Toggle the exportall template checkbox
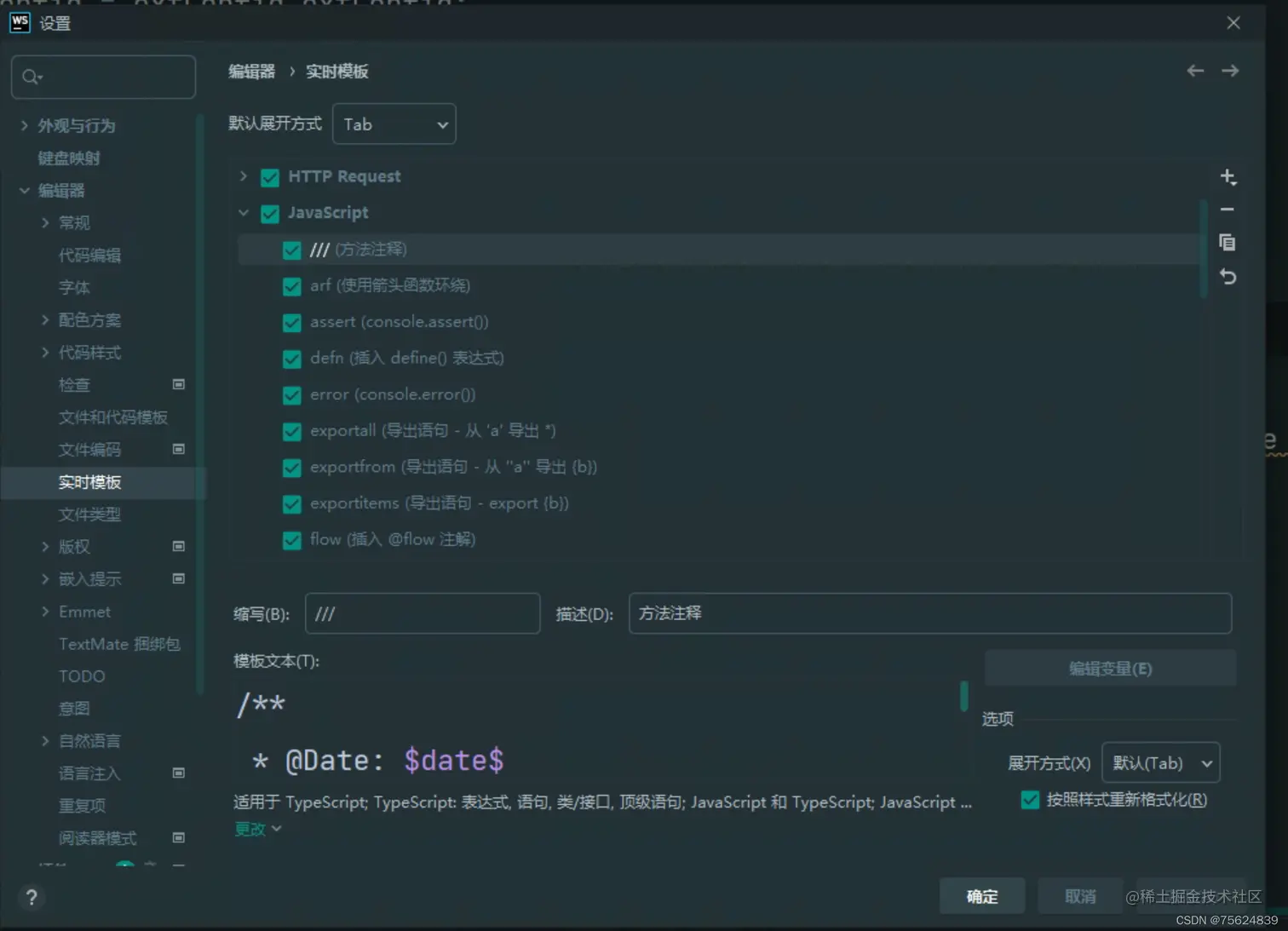 [x=292, y=432]
